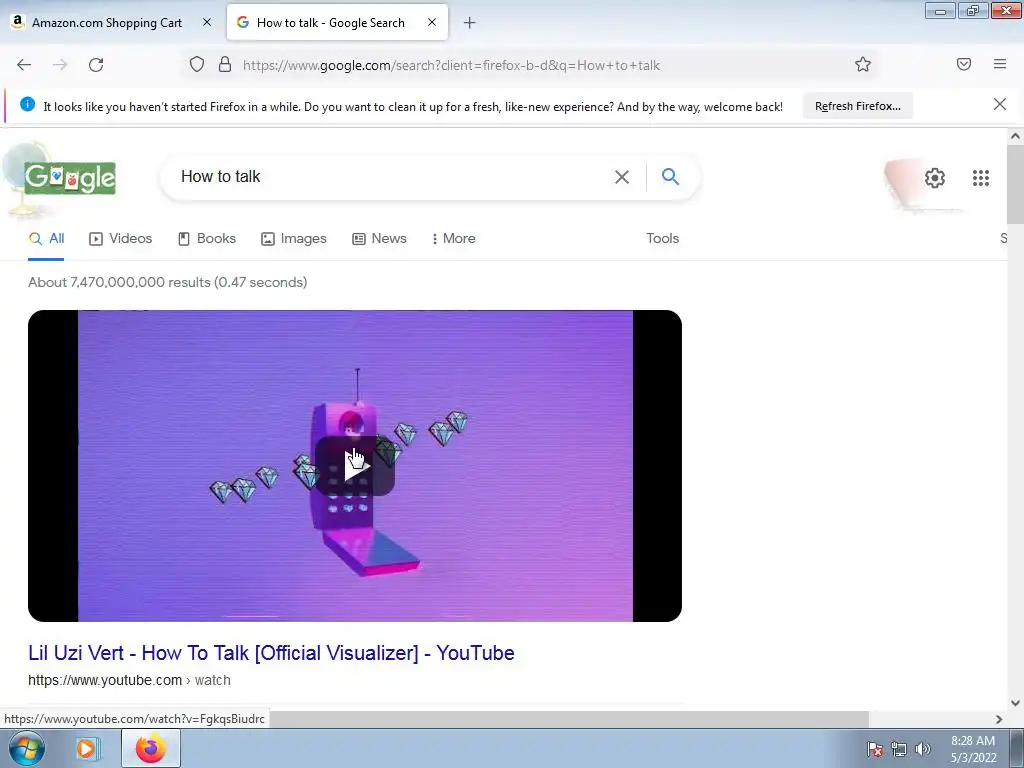This screenshot has width=1024, height=768.
Task: Click inside the Google search box
Action: [x=392, y=176]
